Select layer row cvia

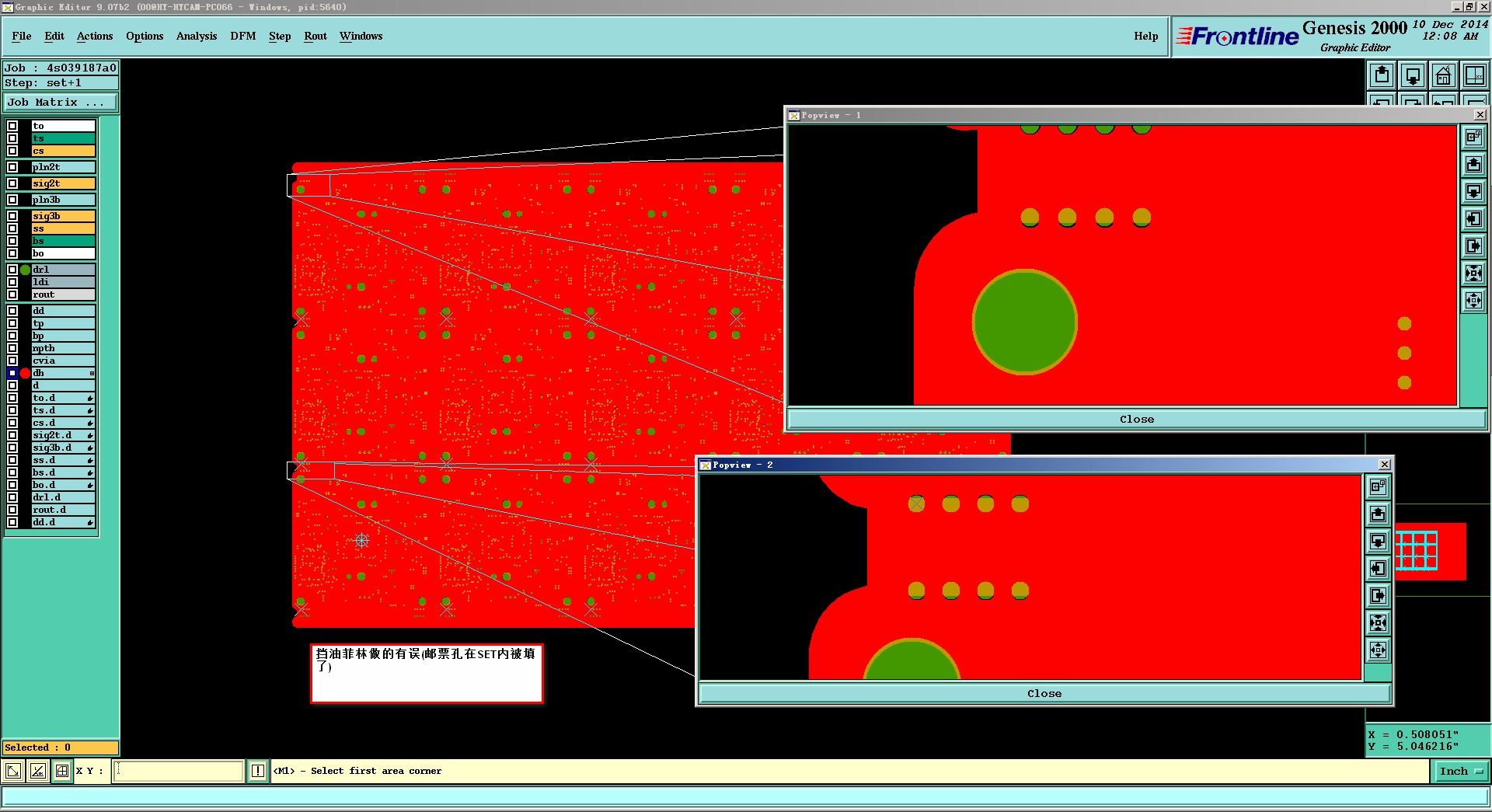63,361
